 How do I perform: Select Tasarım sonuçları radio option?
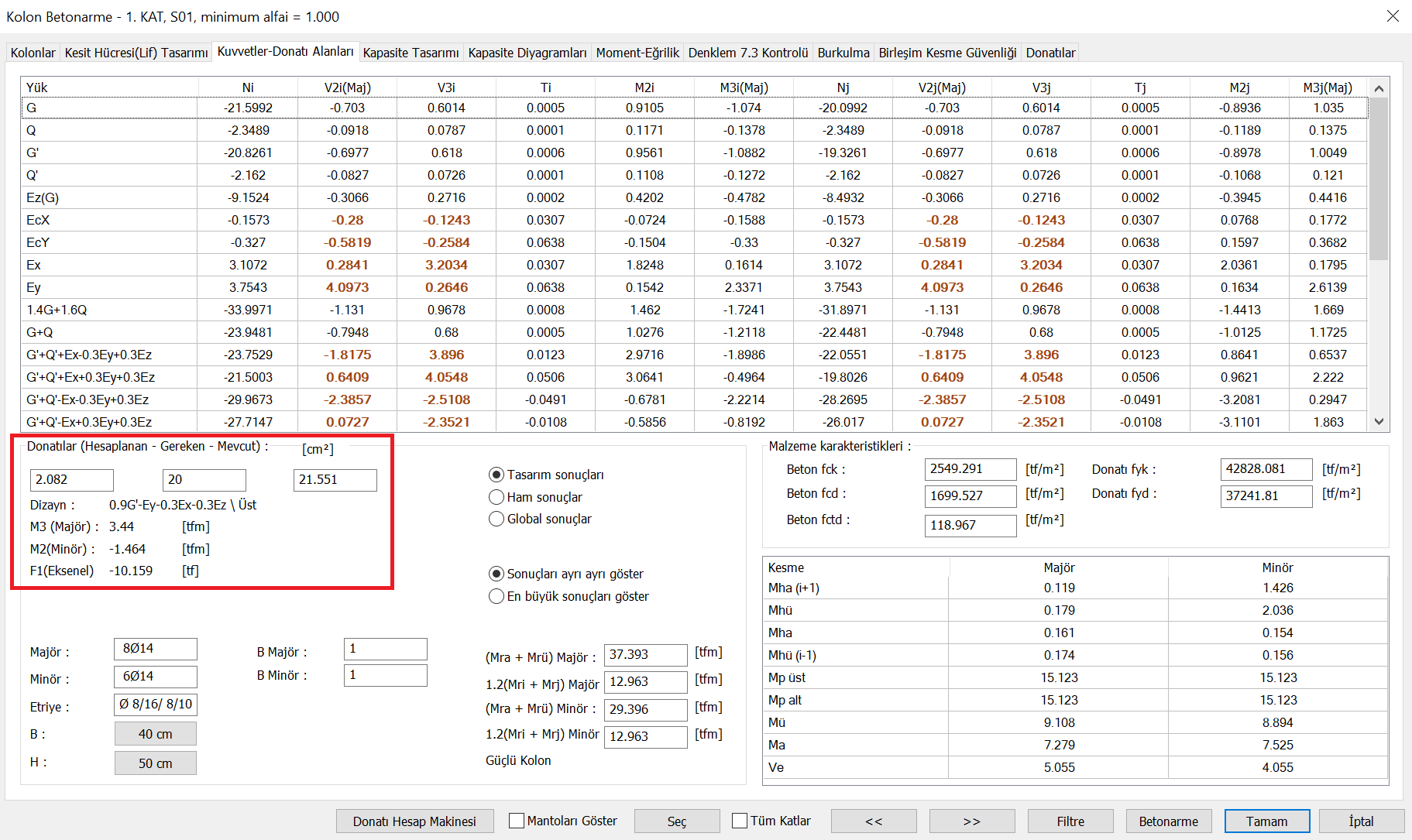click(x=496, y=475)
